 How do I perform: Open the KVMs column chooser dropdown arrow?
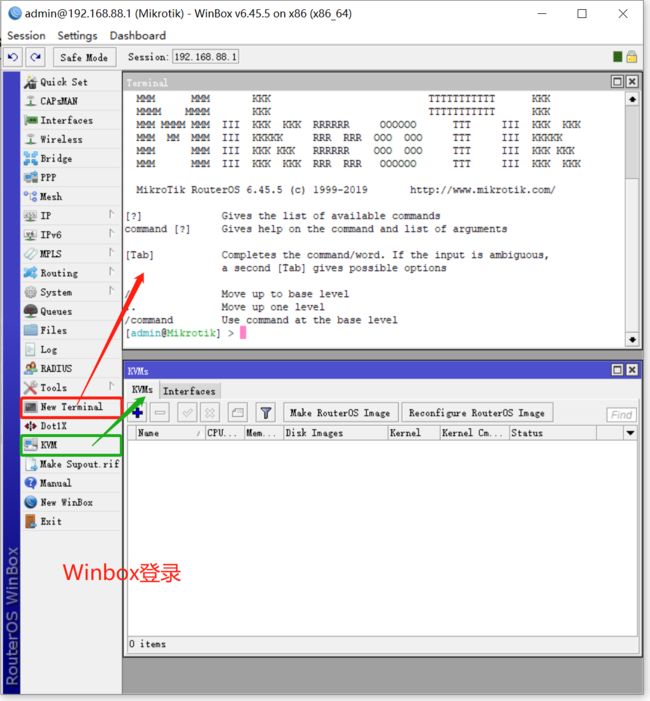point(630,433)
